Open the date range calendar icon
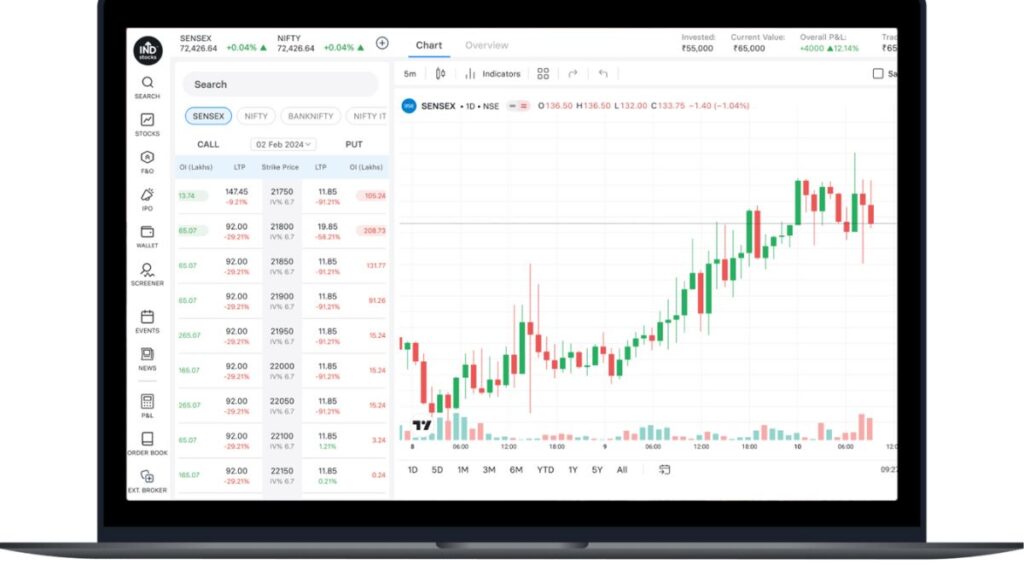 pyautogui.click(x=664, y=469)
